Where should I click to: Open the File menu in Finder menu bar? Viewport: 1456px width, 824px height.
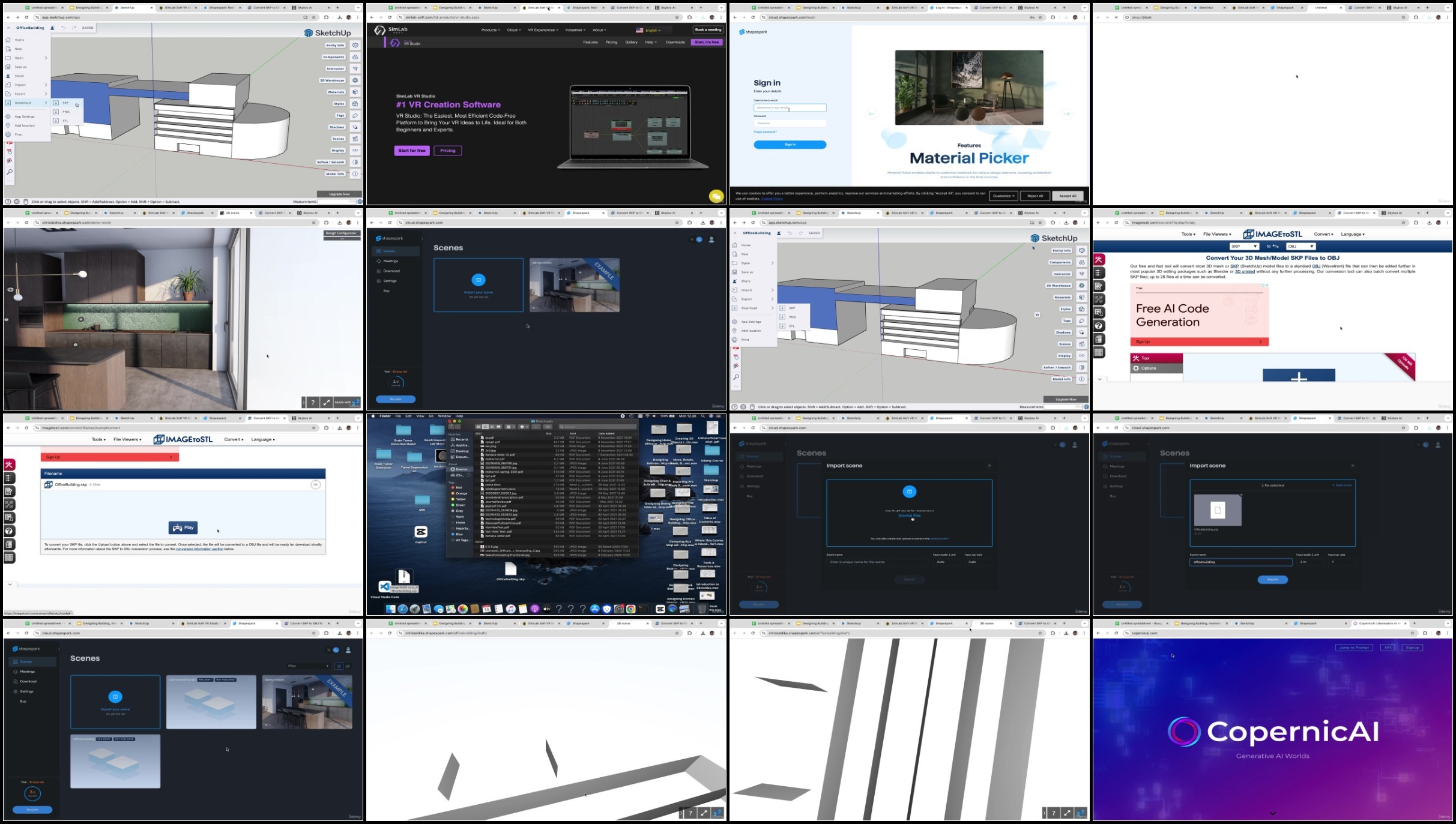397,416
